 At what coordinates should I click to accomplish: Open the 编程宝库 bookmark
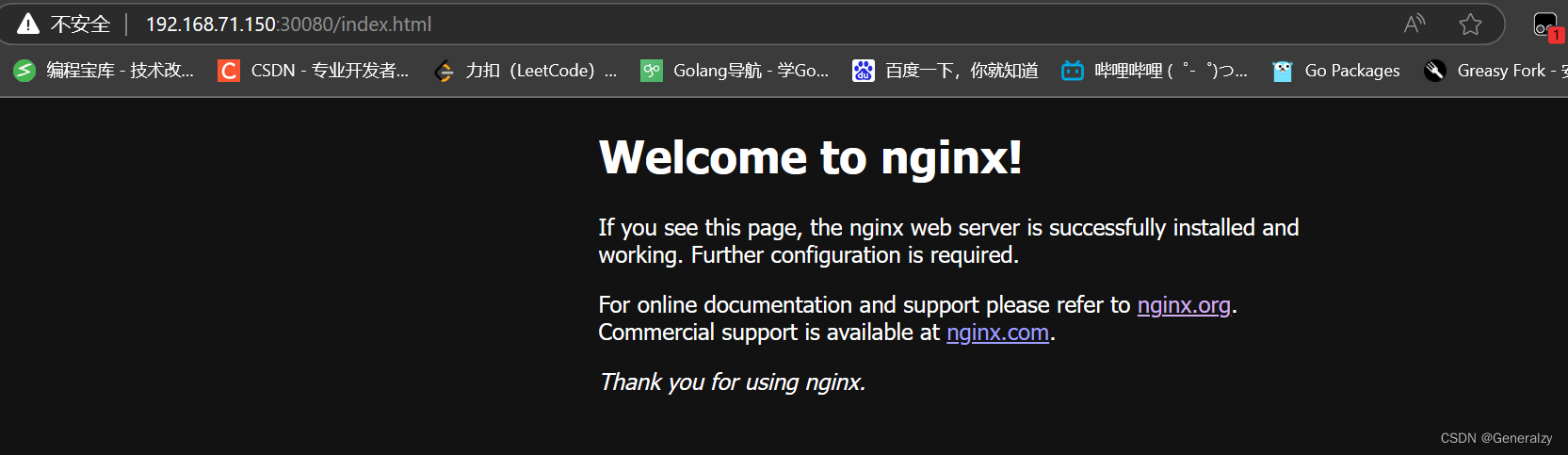[x=104, y=71]
